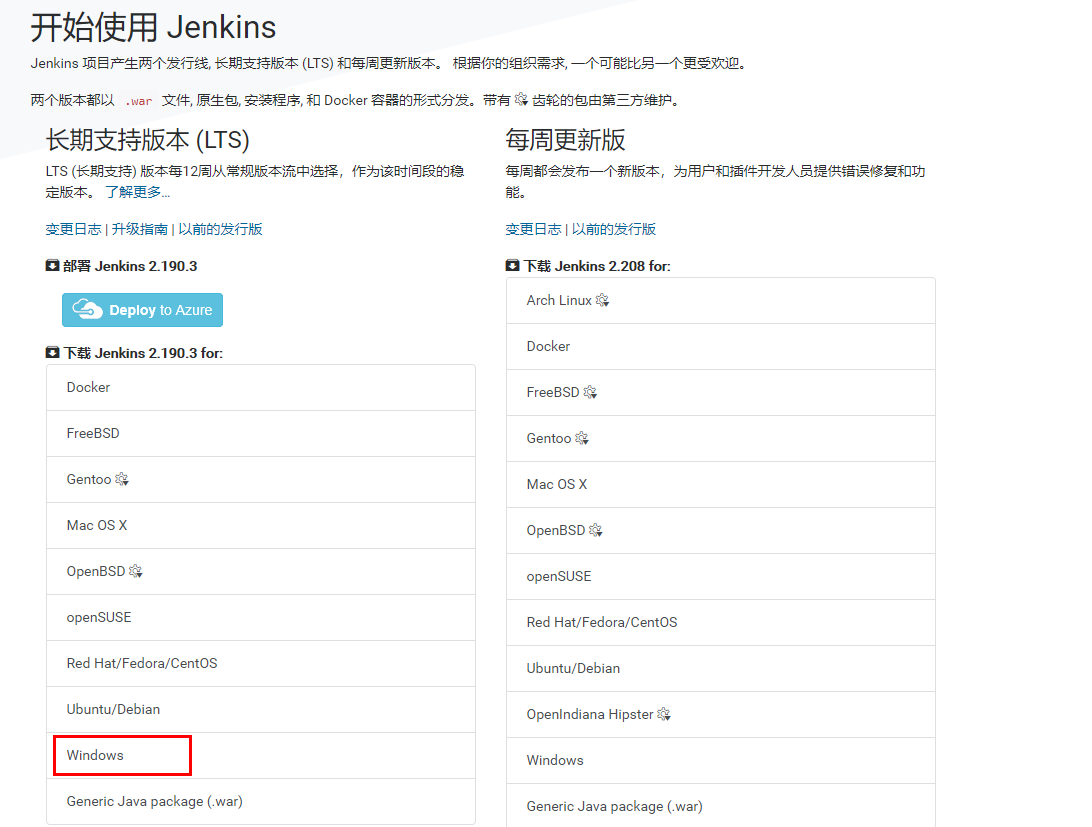Screen dimensions: 1092x827
Task: Click the gear icon beside weekly OpenBSD
Action: 595,530
